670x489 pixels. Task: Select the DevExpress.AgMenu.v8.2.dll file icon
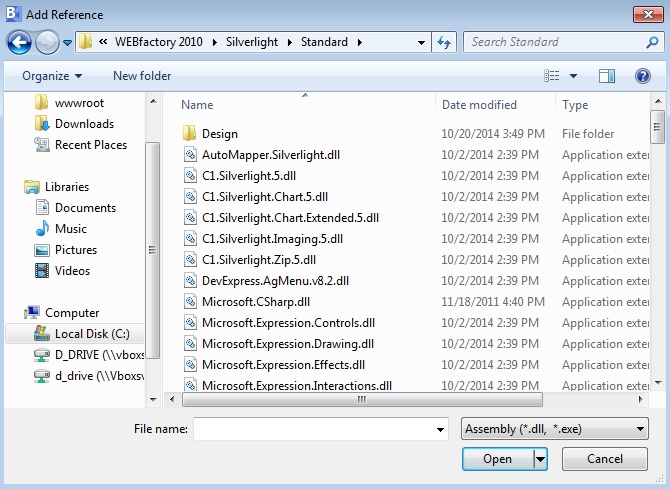(190, 280)
